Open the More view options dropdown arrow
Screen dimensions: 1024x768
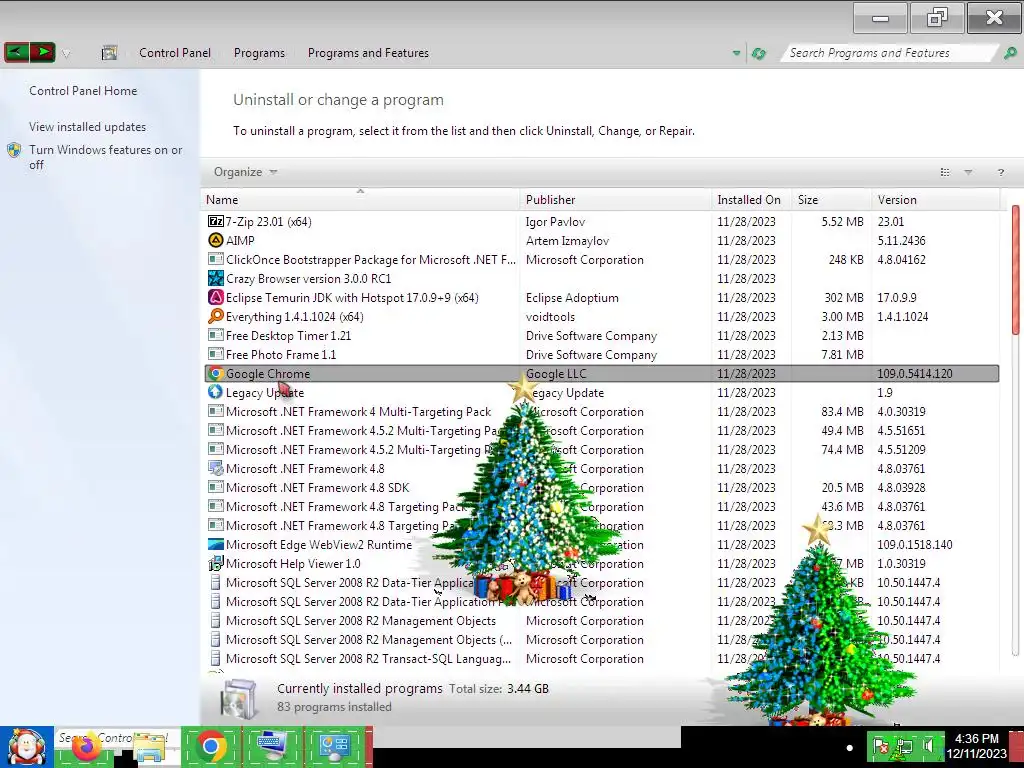tap(968, 172)
